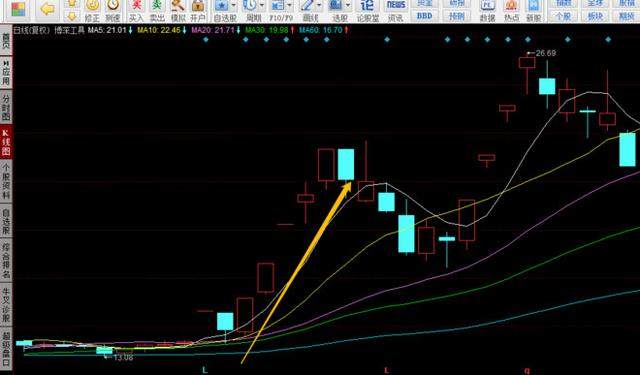The height and width of the screenshot is (375, 640).
Task: Expand the 画线 drawing tools dropdown arrow
Action: pyautogui.click(x=319, y=6)
